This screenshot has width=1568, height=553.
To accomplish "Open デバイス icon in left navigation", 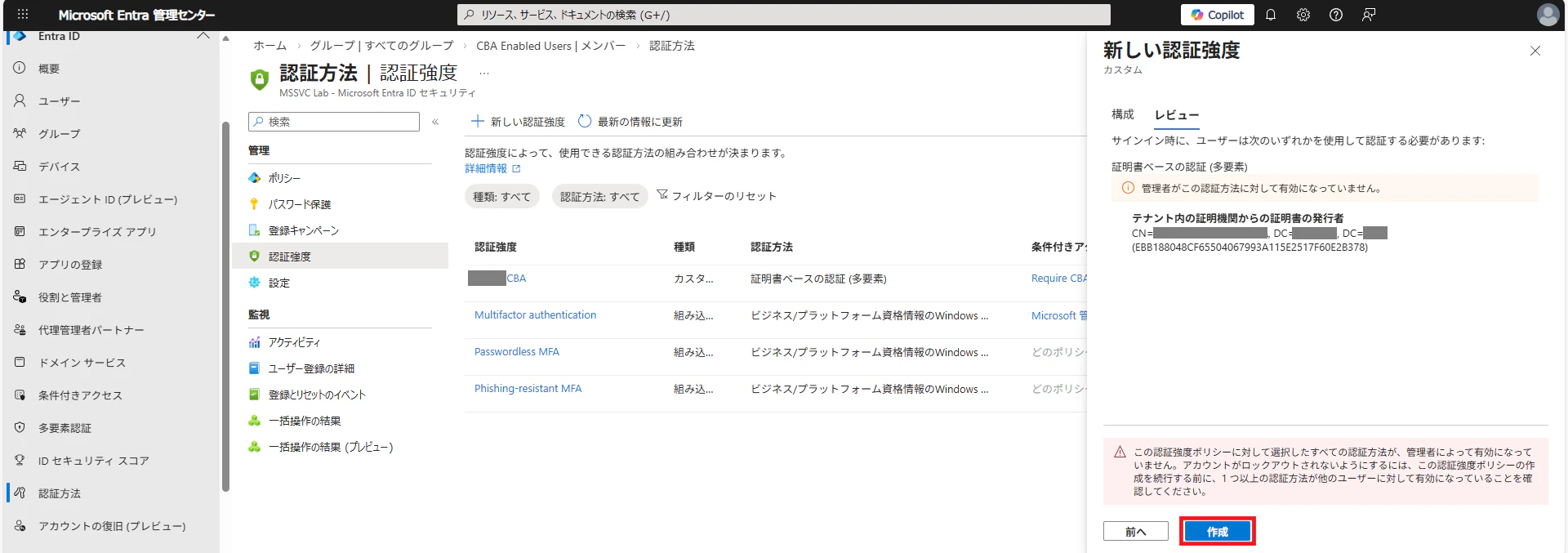I will [x=20, y=166].
